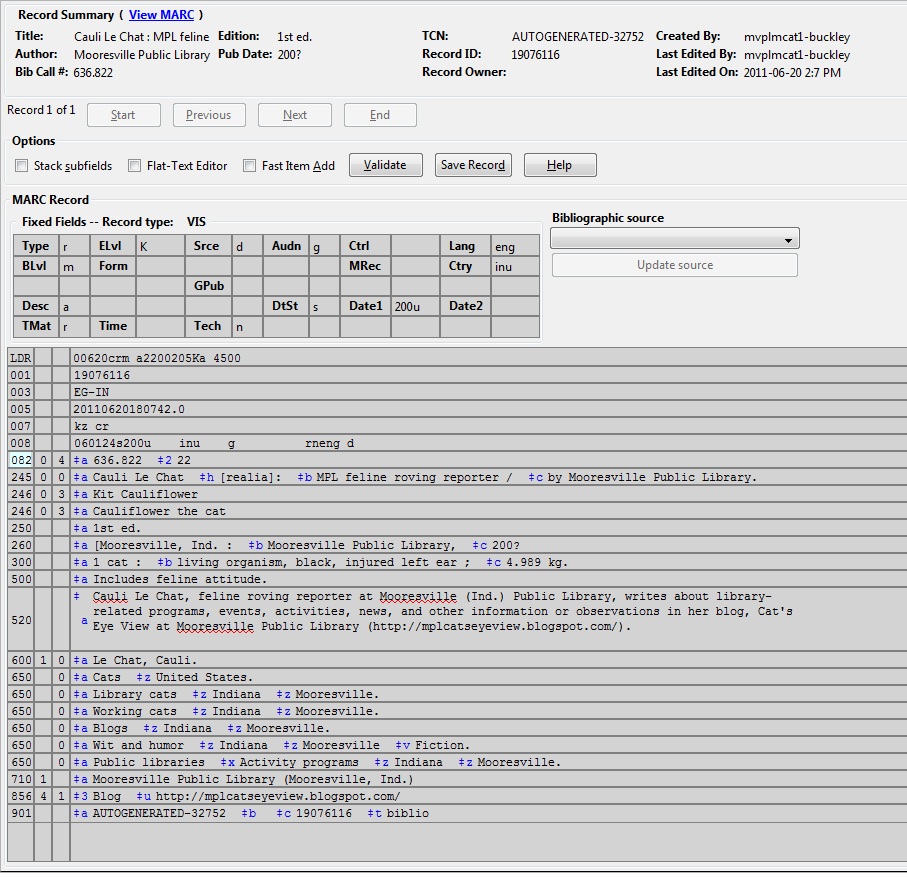Image resolution: width=907 pixels, height=881 pixels.
Task: Click the empty Form fixed field
Action: point(161,266)
